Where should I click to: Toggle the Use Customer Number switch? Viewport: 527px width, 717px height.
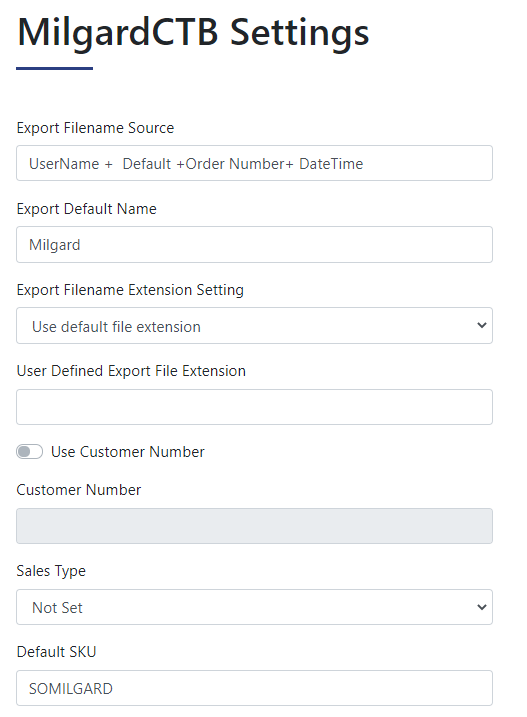click(x=29, y=452)
